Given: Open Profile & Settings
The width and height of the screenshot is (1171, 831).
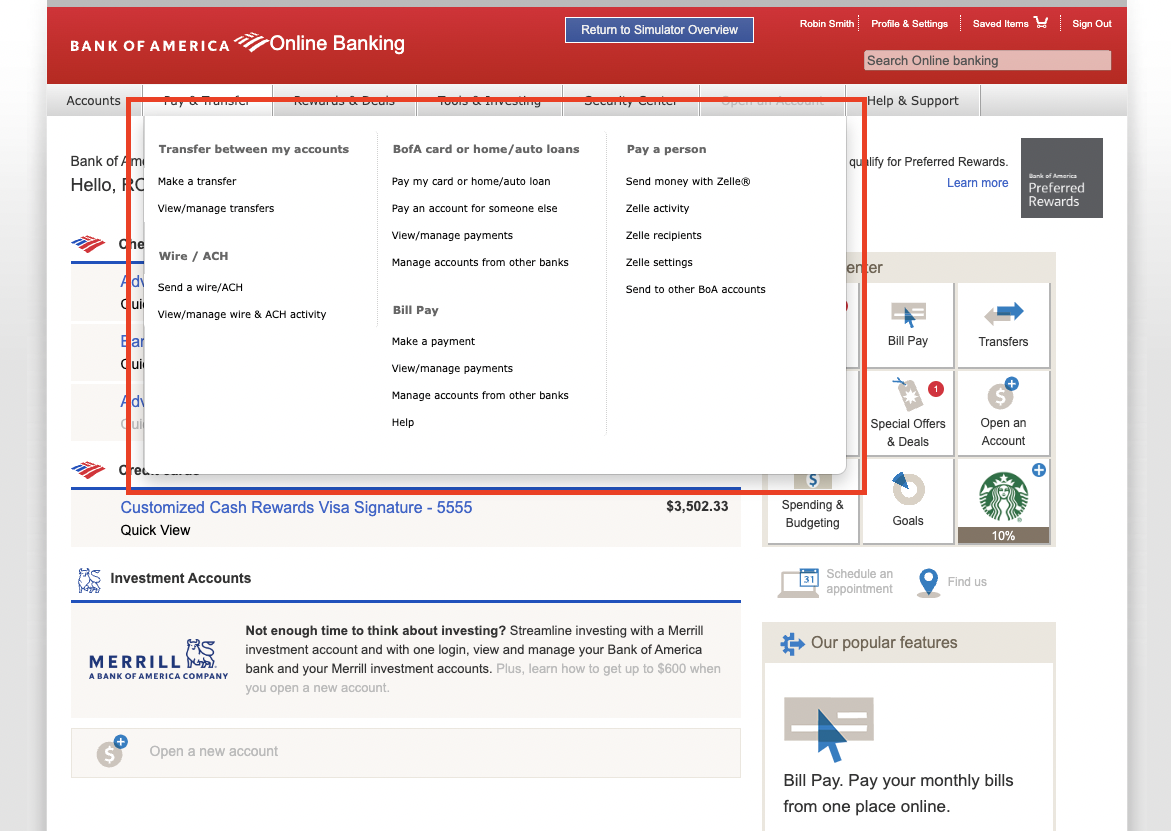Looking at the screenshot, I should 909,24.
